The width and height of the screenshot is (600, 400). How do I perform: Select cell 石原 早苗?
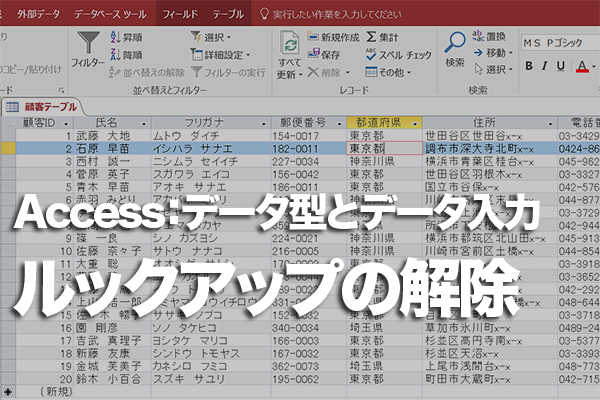click(x=112, y=149)
